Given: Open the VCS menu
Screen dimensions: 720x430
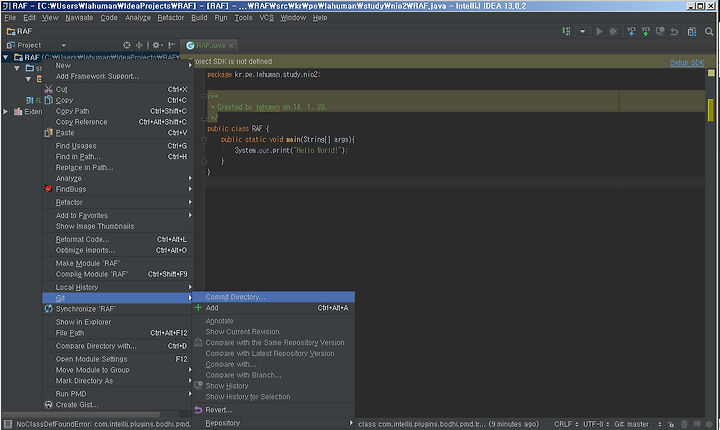Looking at the screenshot, I should [x=266, y=17].
